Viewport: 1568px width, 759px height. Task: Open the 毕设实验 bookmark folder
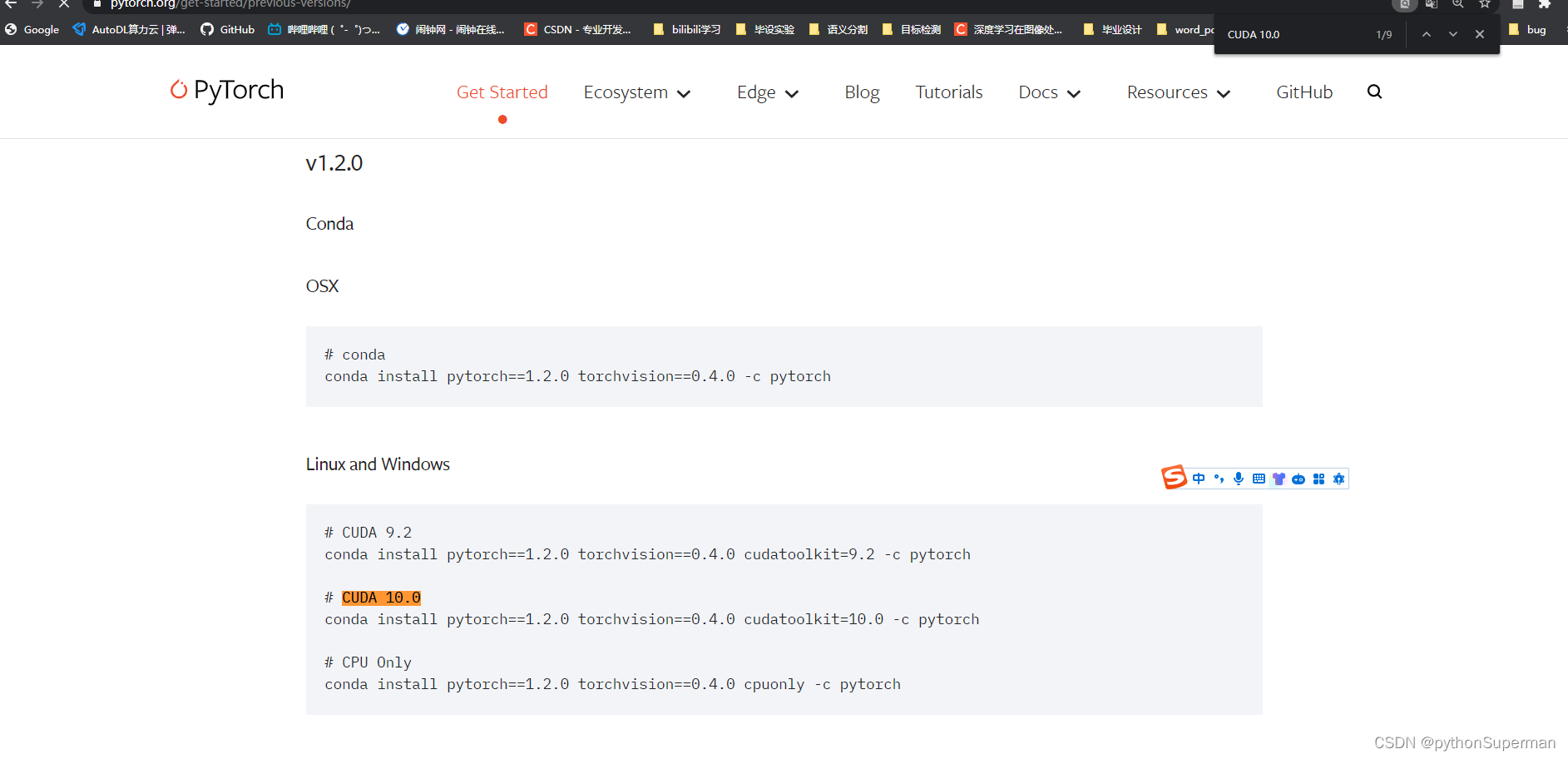click(765, 29)
